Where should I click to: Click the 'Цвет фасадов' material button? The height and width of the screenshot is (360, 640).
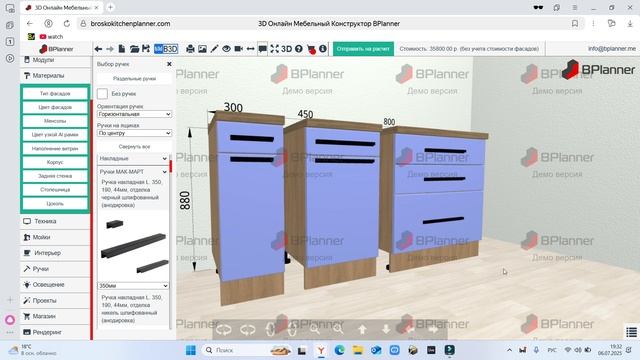pos(55,107)
